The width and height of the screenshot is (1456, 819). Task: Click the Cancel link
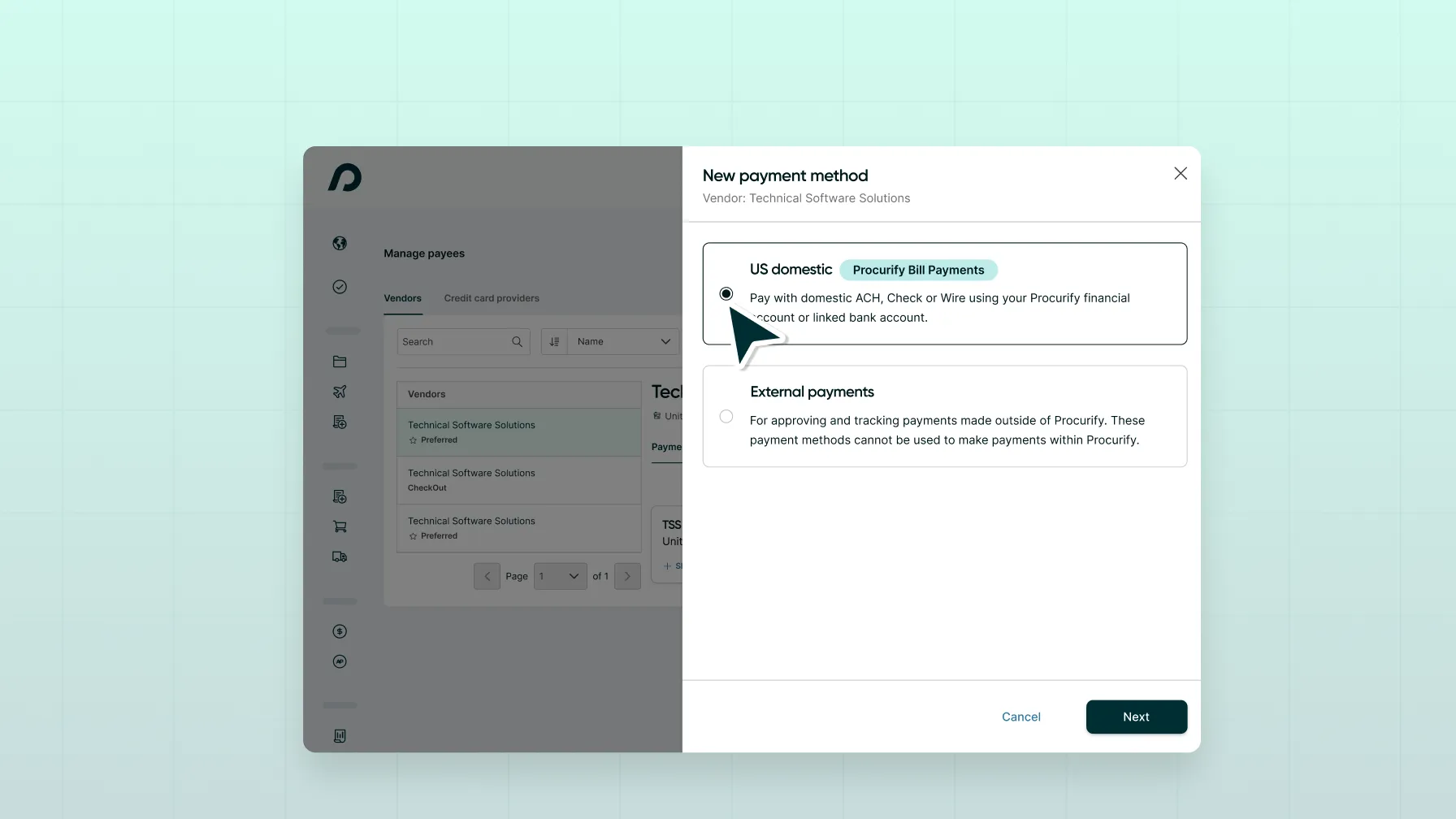(x=1020, y=717)
